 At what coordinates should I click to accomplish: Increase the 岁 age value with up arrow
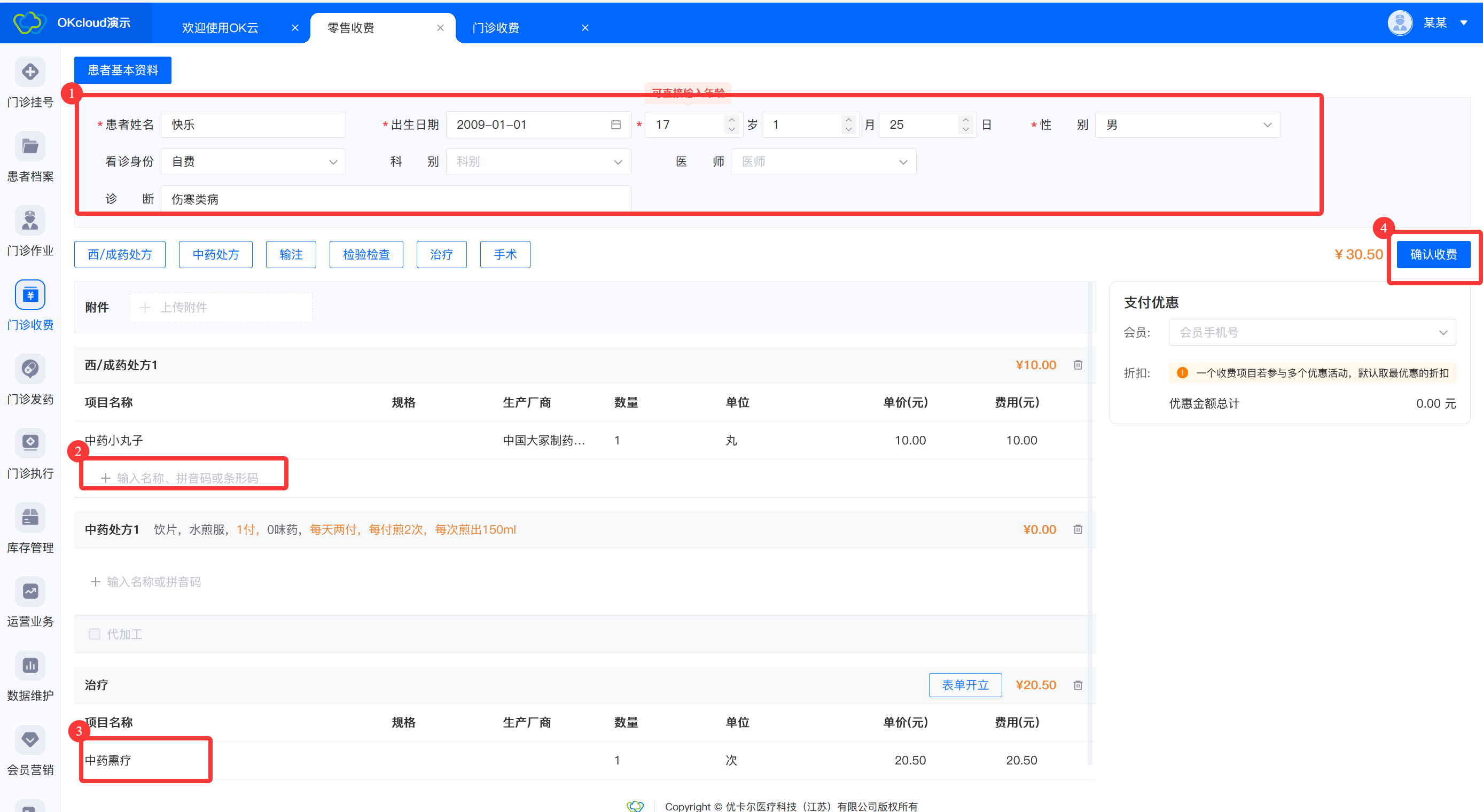[731, 120]
